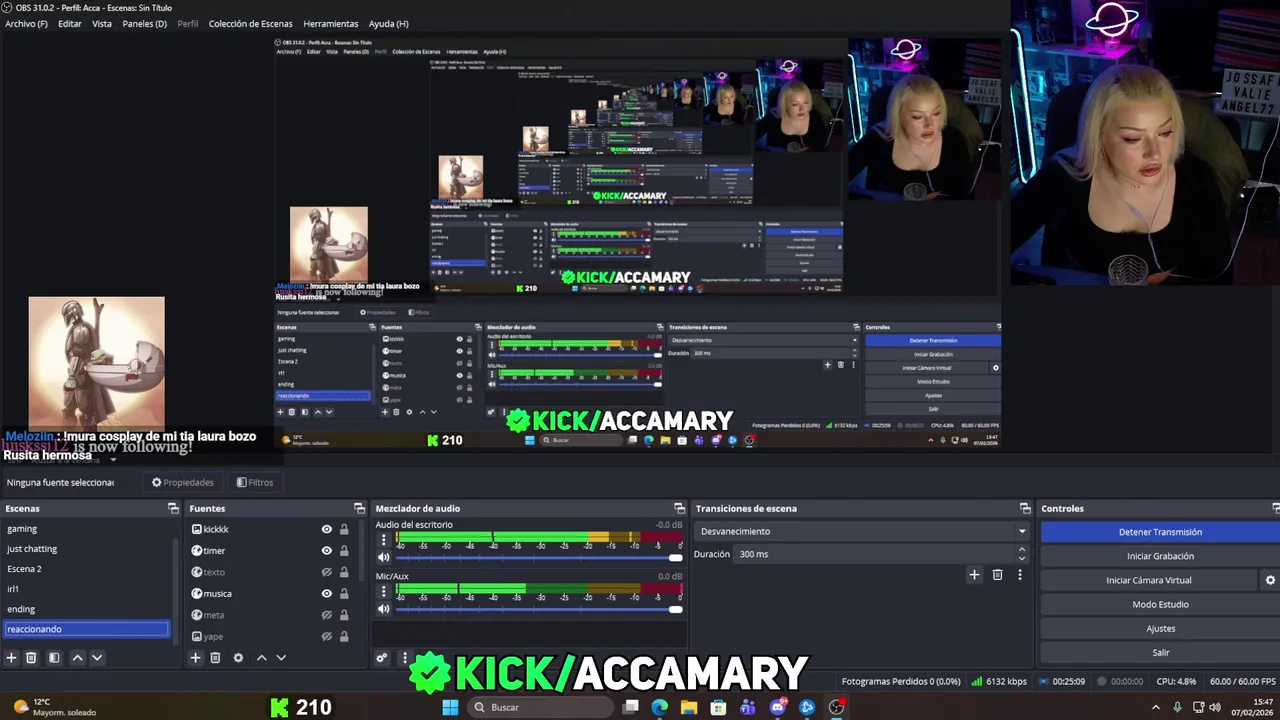The height and width of the screenshot is (720, 1280).
Task: Open advanced audio properties gears icon
Action: click(382, 657)
